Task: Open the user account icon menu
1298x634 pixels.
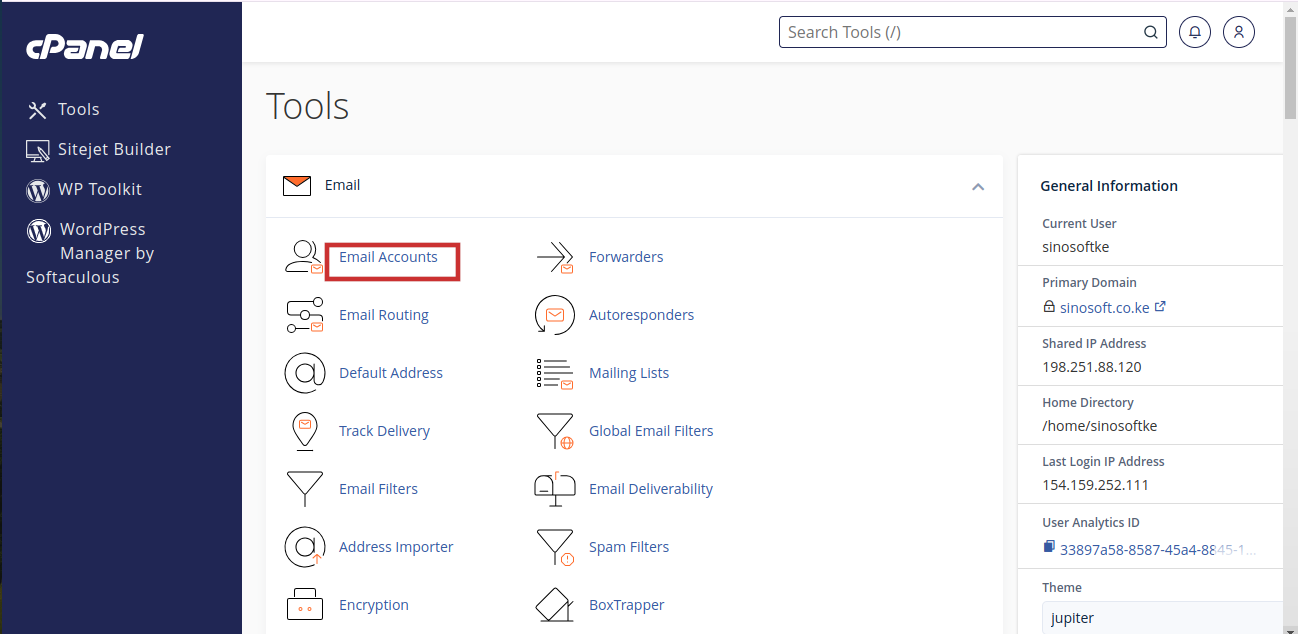Action: point(1238,32)
